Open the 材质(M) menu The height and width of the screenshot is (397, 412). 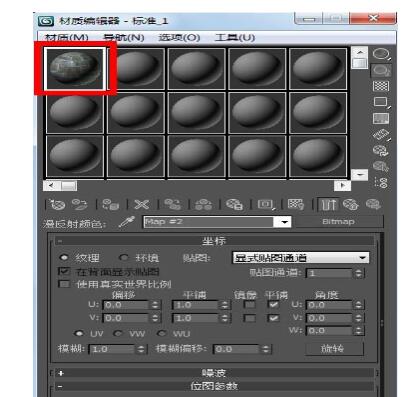(67, 37)
